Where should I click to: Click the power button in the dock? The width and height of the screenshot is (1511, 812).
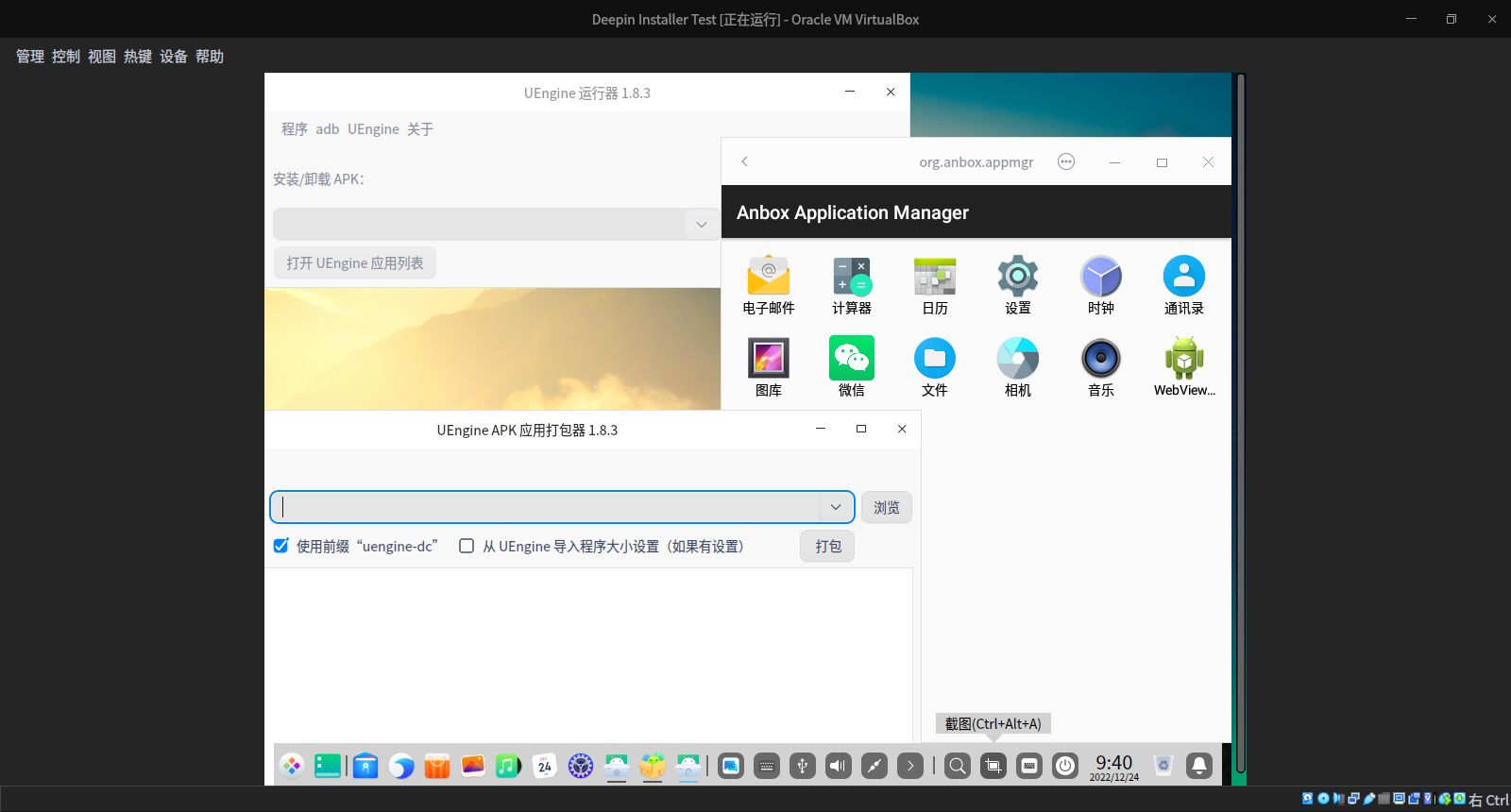1065,766
